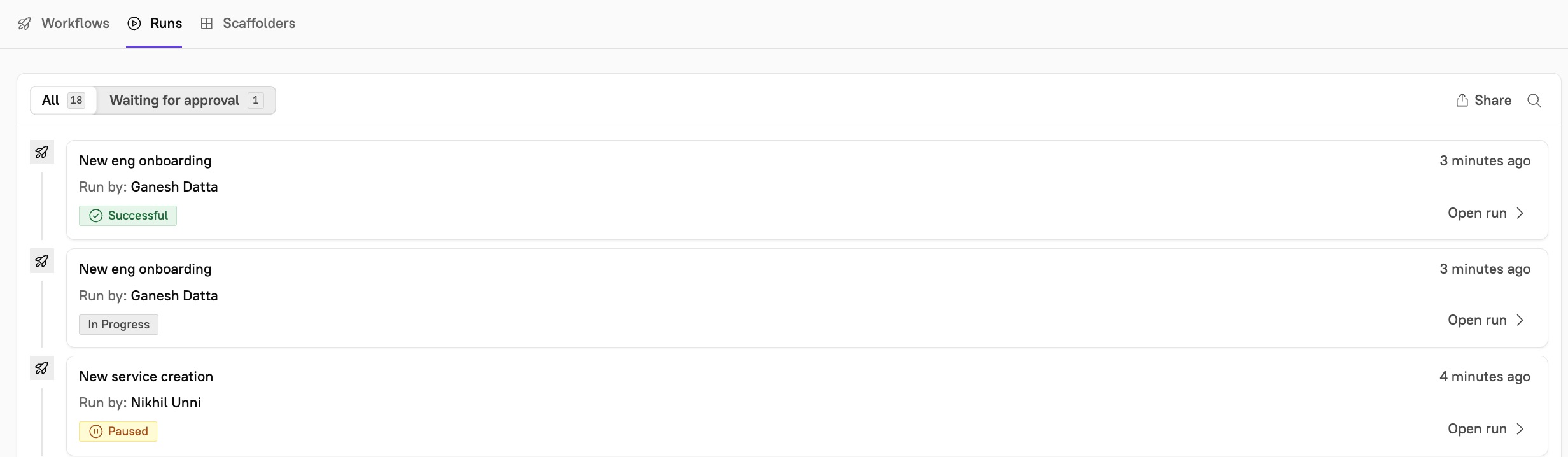The image size is (1568, 457).
Task: Click the In Progress status badge
Action: (118, 325)
